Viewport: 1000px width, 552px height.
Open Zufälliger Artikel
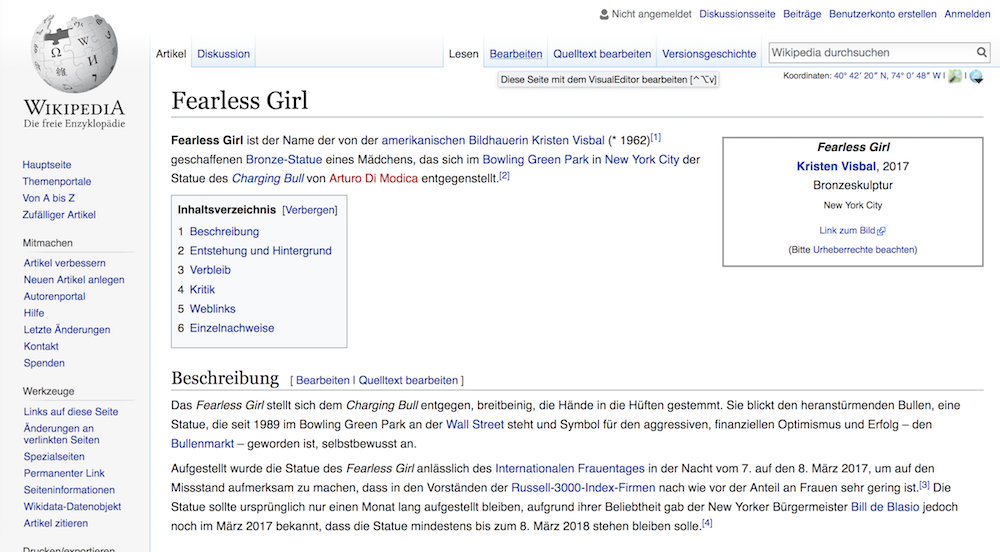[x=59, y=215]
